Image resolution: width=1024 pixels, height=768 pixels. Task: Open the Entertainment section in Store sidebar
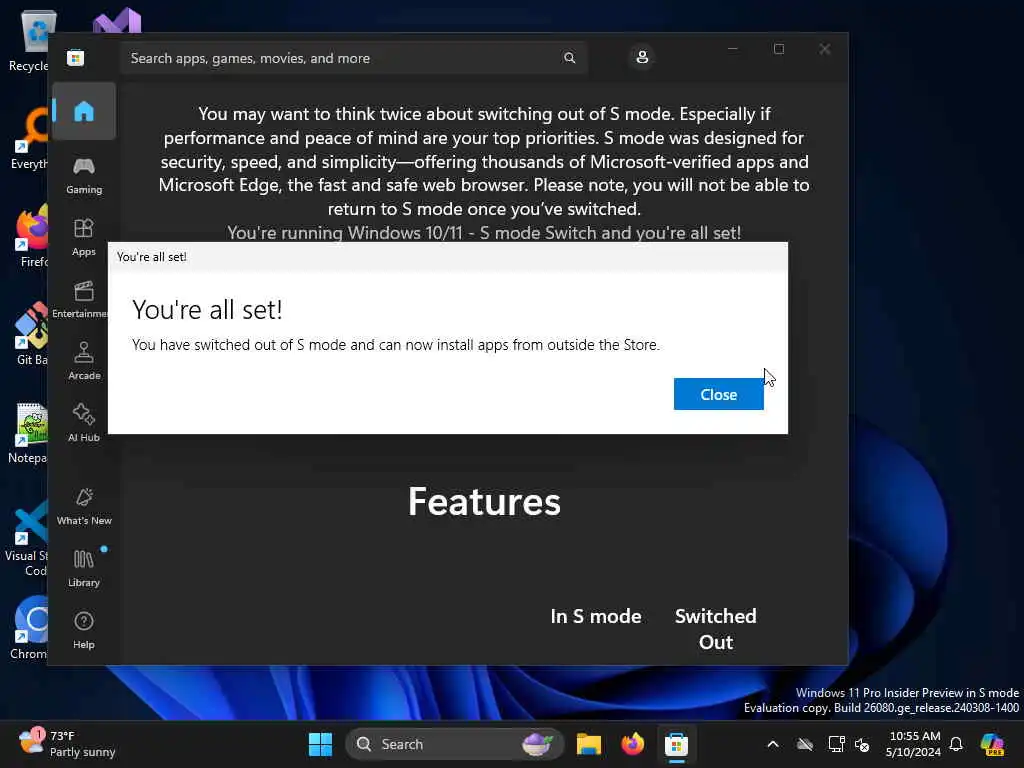tap(80, 300)
